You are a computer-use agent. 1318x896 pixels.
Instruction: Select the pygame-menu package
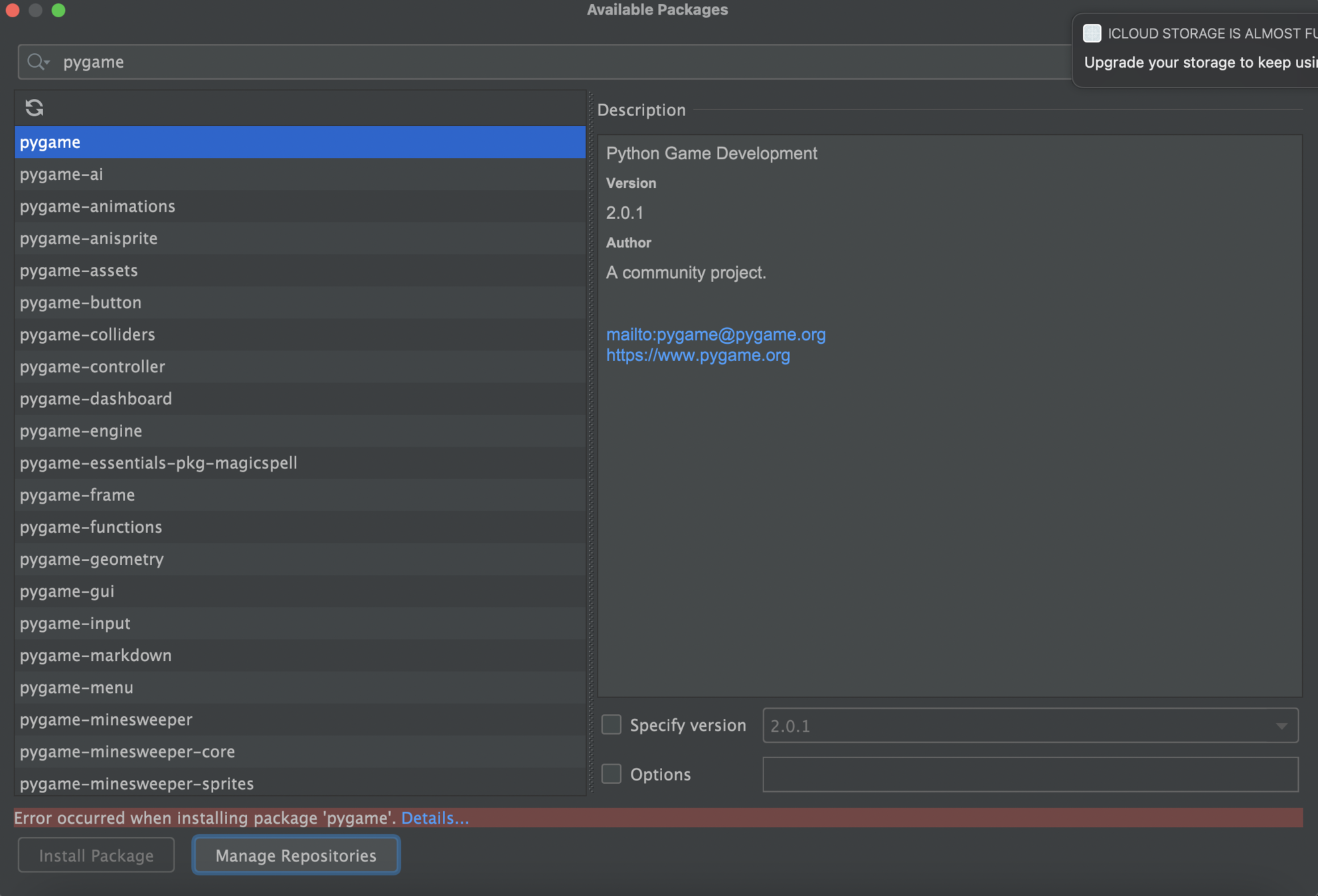pyautogui.click(x=76, y=688)
